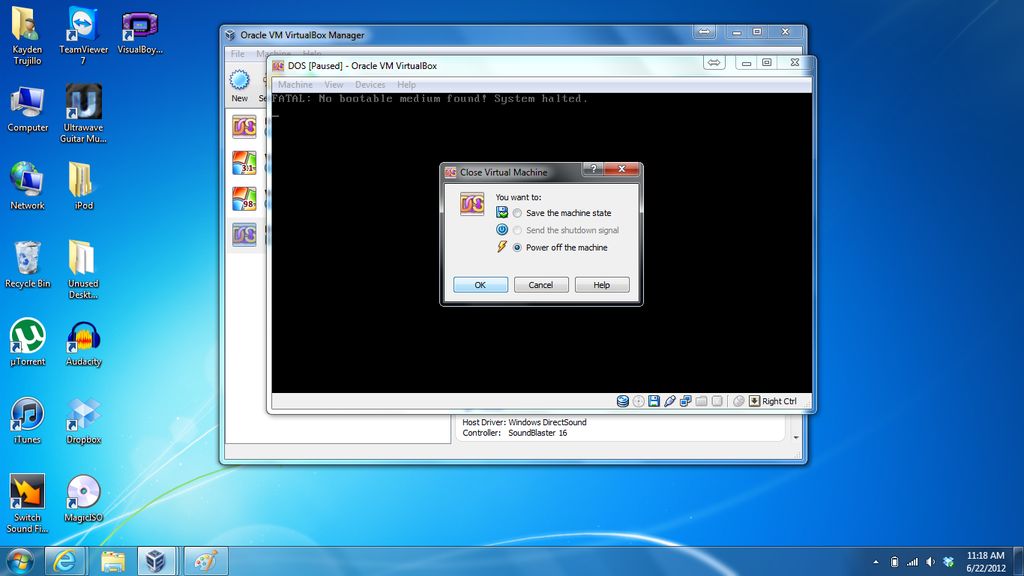Switch to VirtualBox taskbar button
This screenshot has width=1024, height=576.
[x=157, y=561]
